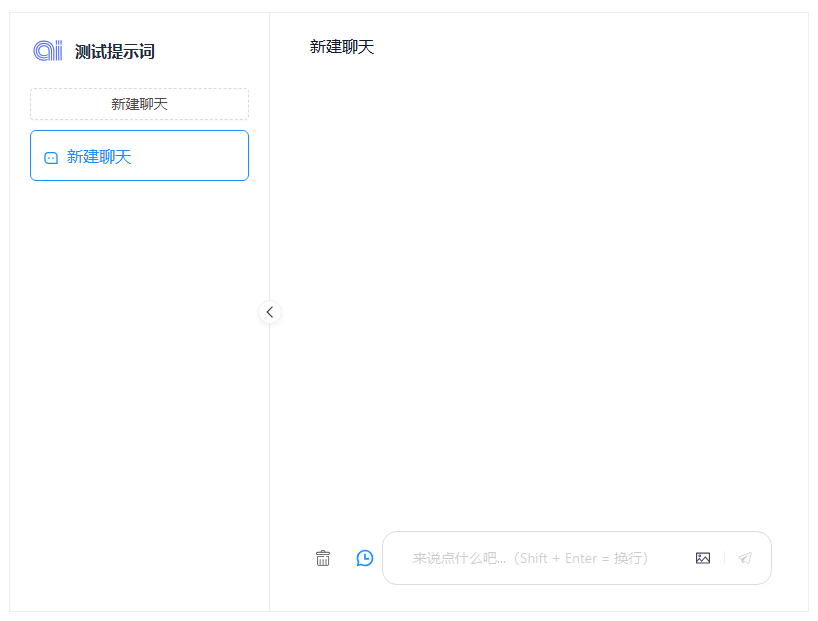
Task: Toggle context history with the blue clock icon
Action: pyautogui.click(x=365, y=558)
